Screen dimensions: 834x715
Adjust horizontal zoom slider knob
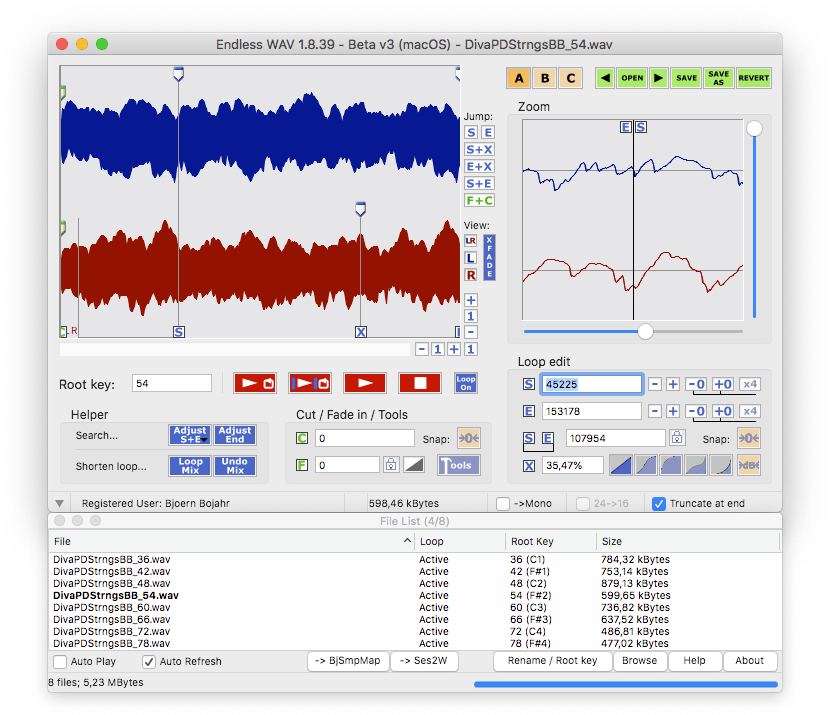pos(645,331)
